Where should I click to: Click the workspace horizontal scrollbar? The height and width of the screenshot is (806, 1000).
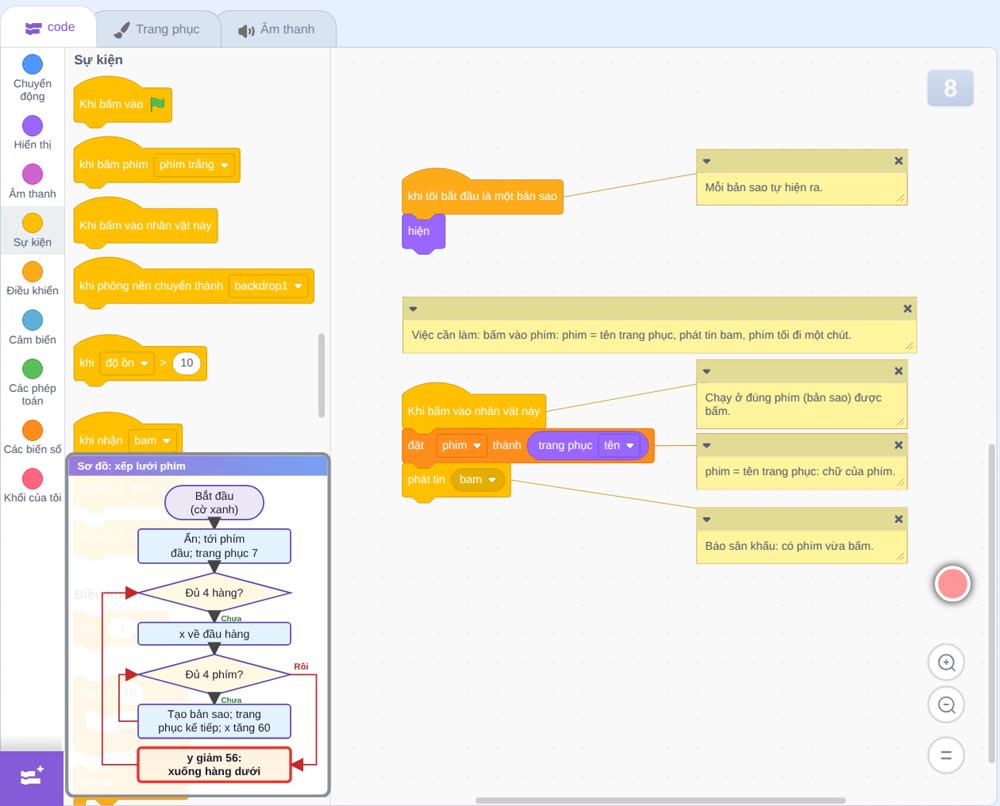(661, 800)
